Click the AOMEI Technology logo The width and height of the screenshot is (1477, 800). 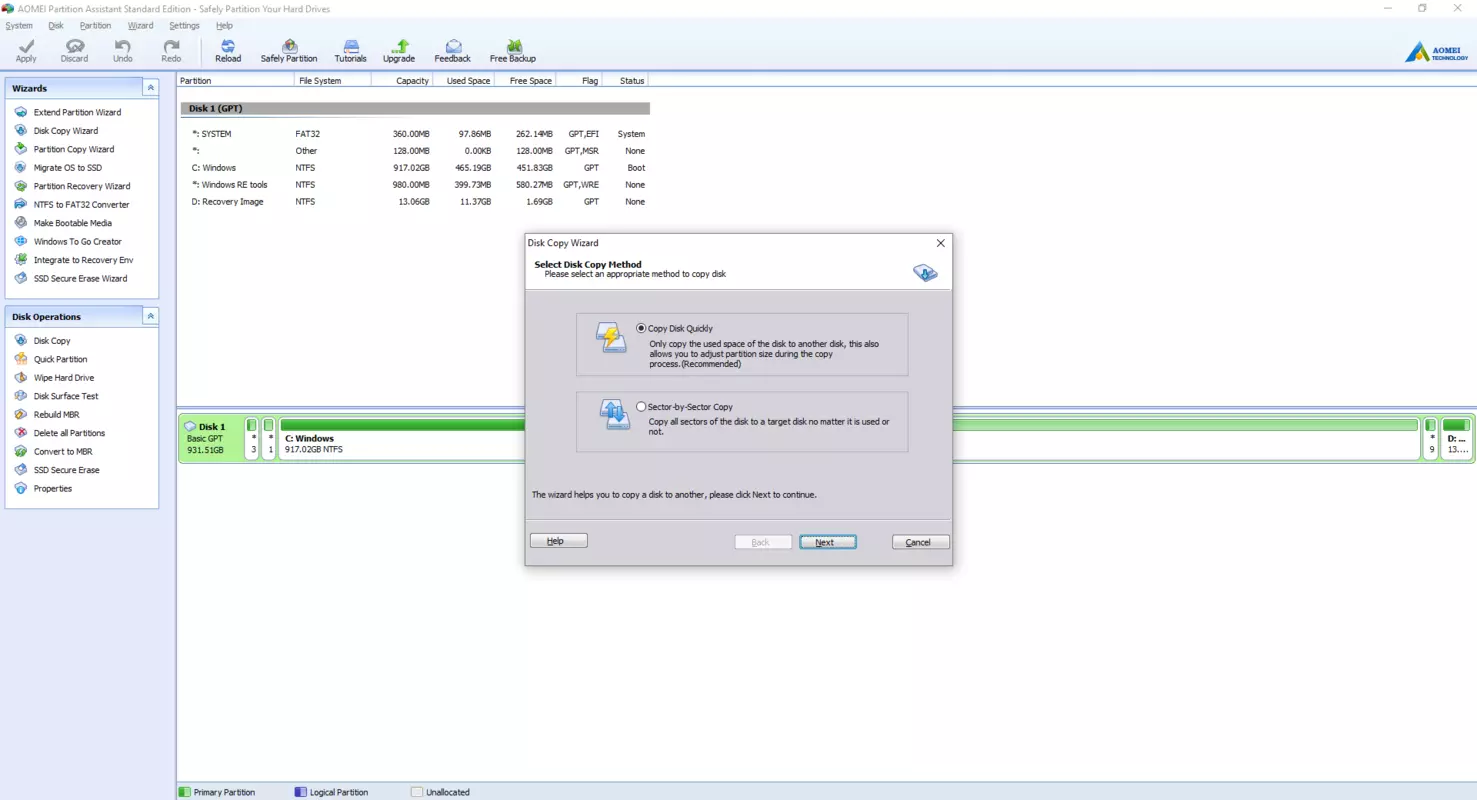[1437, 52]
